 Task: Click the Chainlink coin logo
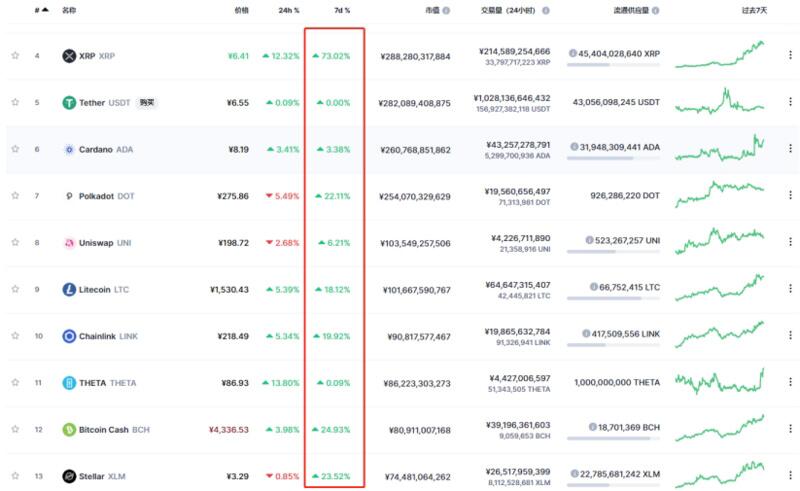tap(69, 336)
